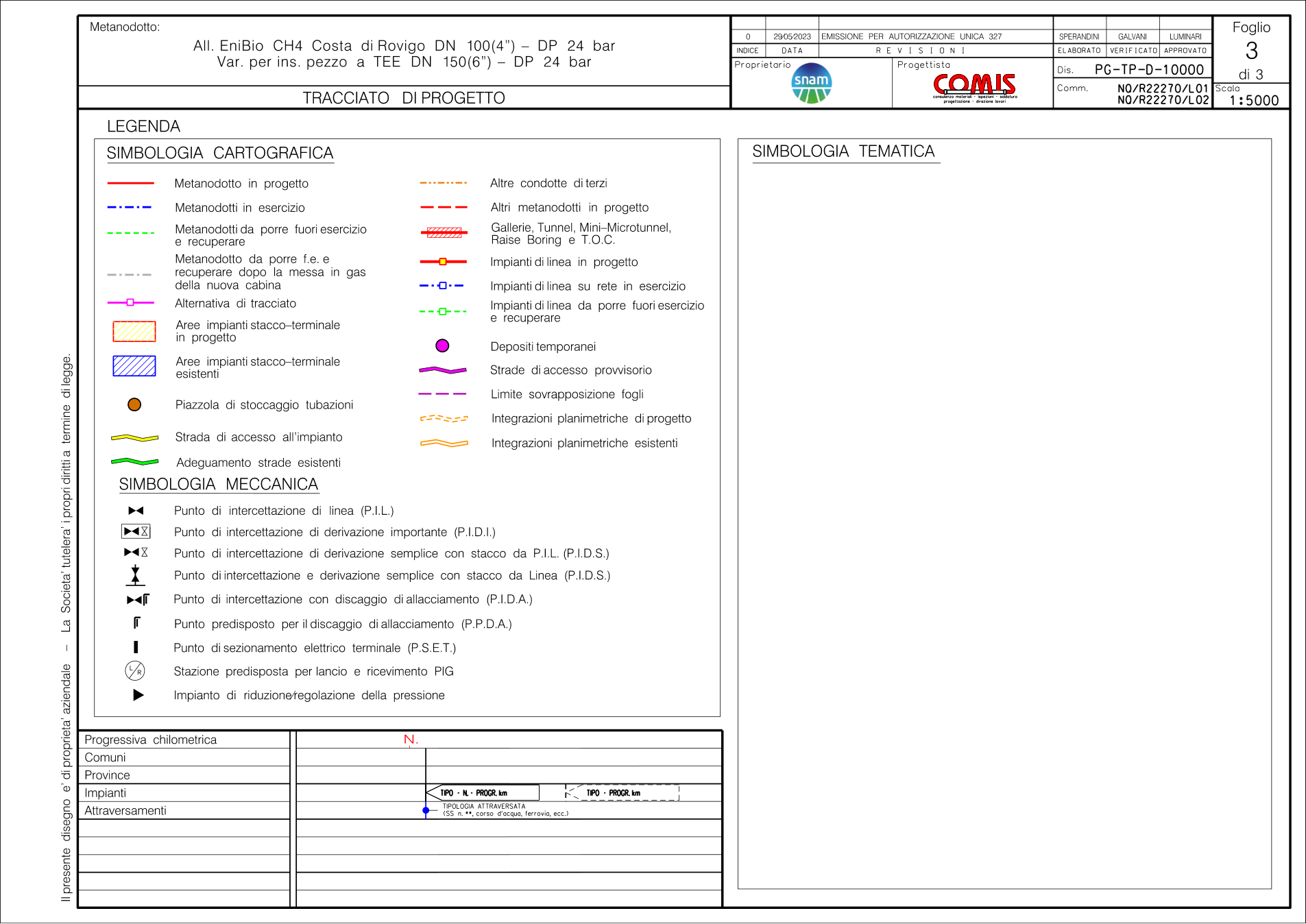Click the P.I.L. valve symbol
The width and height of the screenshot is (1306, 924).
(x=136, y=511)
